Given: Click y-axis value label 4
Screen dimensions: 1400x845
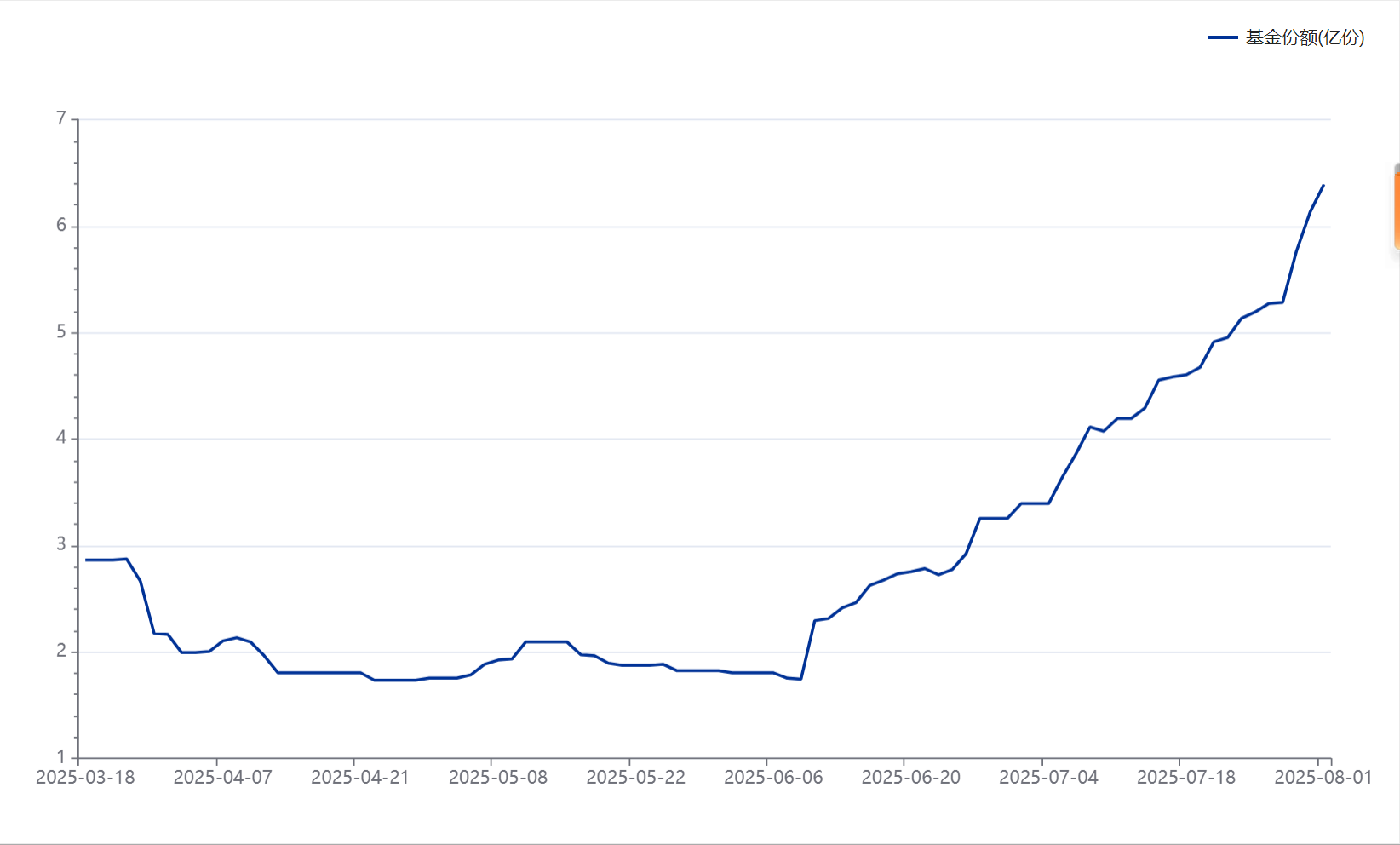Looking at the screenshot, I should (61, 438).
